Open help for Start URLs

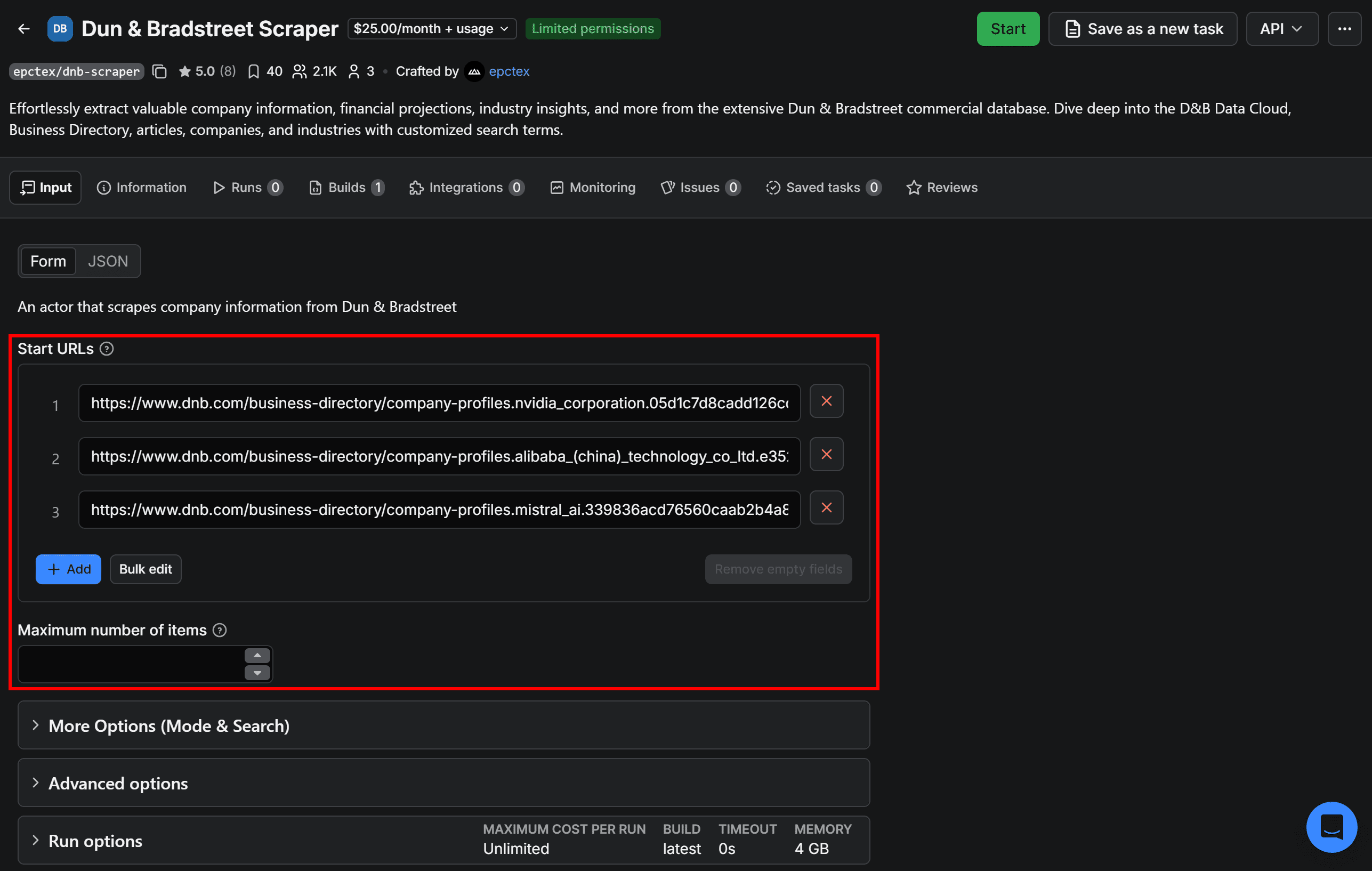[107, 349]
